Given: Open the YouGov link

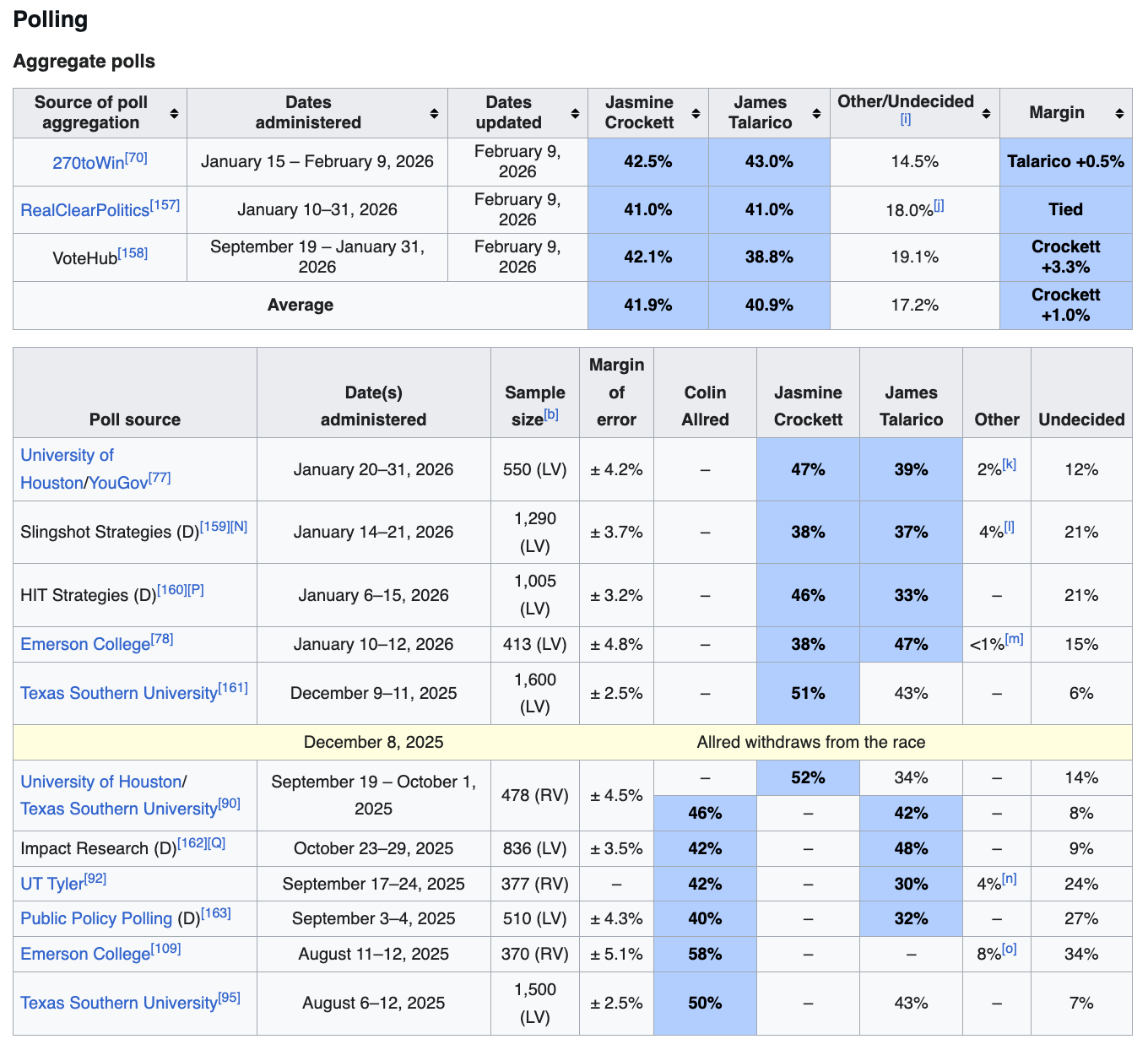Looking at the screenshot, I should point(118,483).
